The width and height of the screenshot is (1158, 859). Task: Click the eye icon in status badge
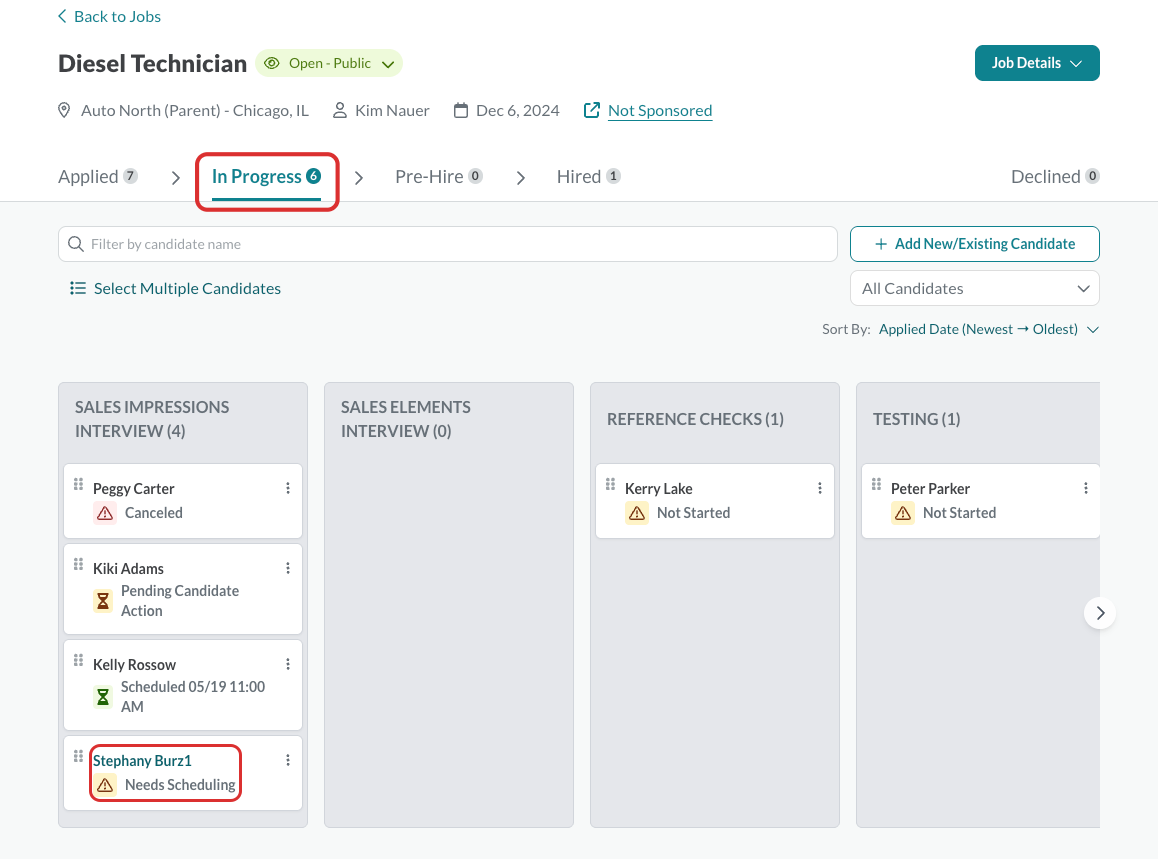click(272, 64)
